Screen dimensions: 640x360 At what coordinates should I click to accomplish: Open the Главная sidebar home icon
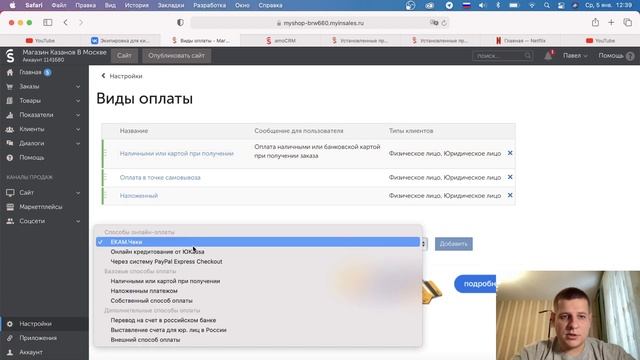coord(10,72)
